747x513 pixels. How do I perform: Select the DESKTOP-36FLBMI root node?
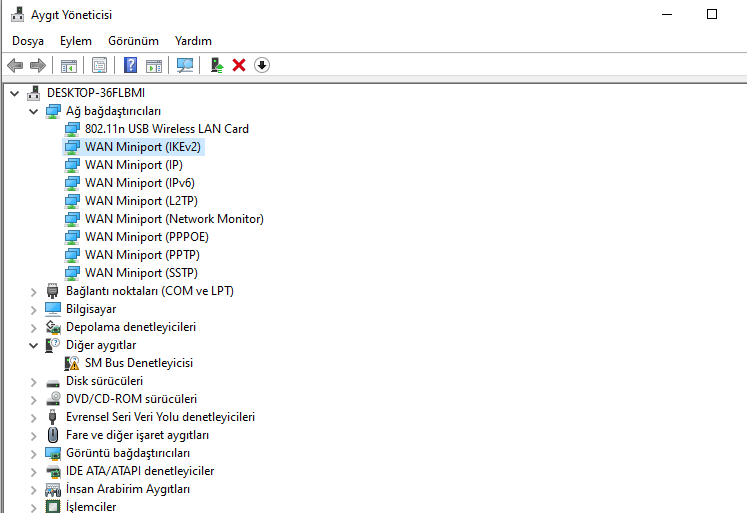(x=96, y=93)
